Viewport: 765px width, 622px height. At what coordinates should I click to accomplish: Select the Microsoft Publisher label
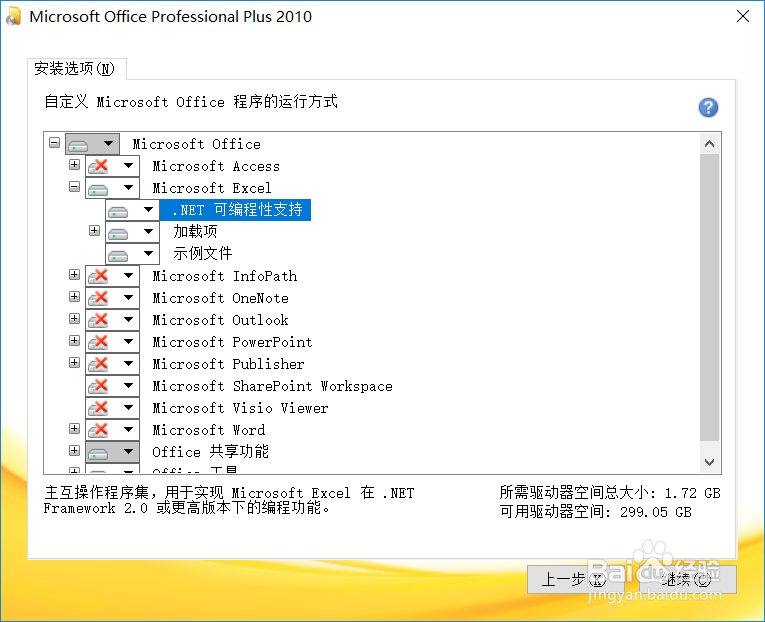228,363
